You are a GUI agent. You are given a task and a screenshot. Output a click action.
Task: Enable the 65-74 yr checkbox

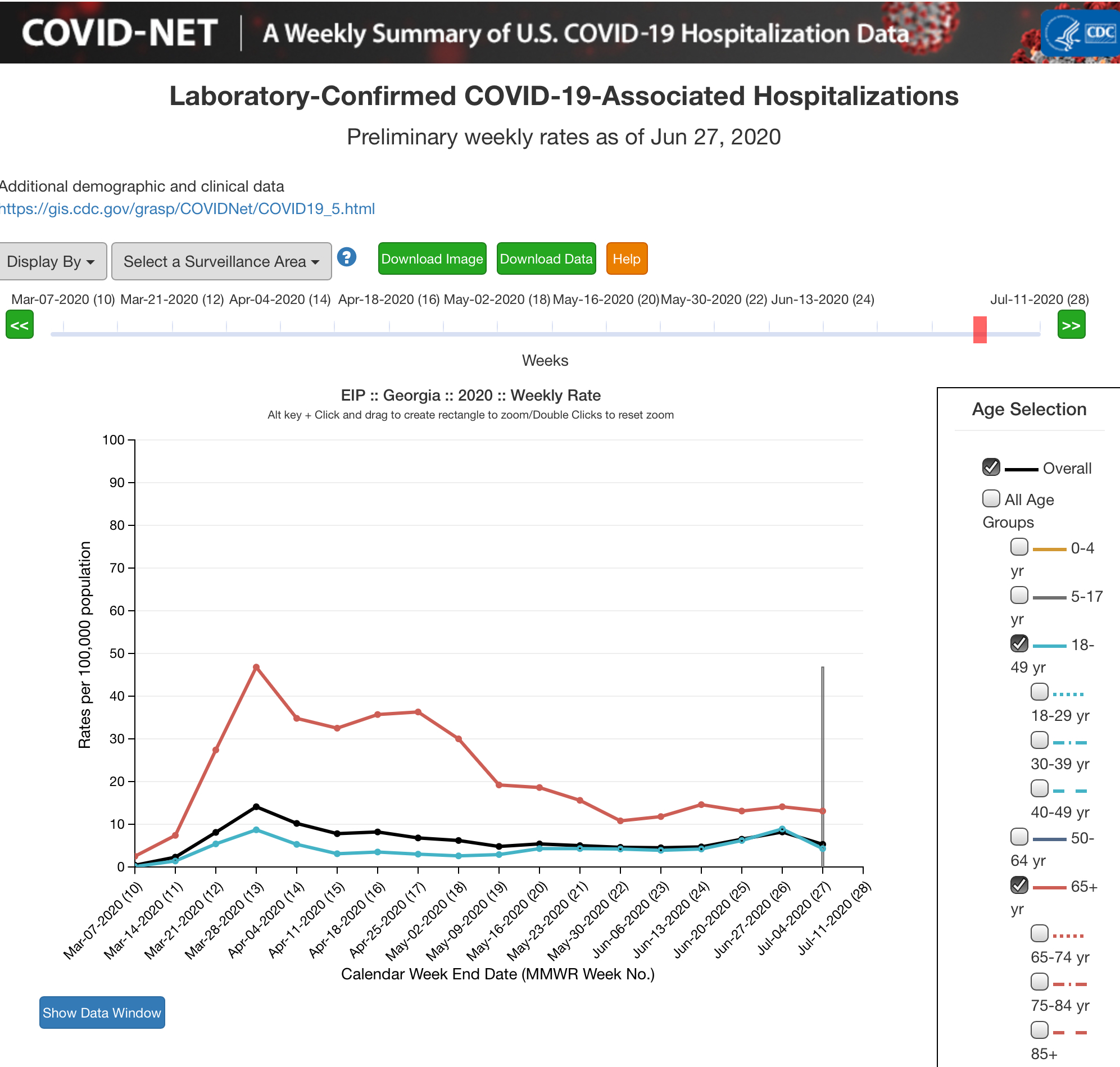[1039, 933]
